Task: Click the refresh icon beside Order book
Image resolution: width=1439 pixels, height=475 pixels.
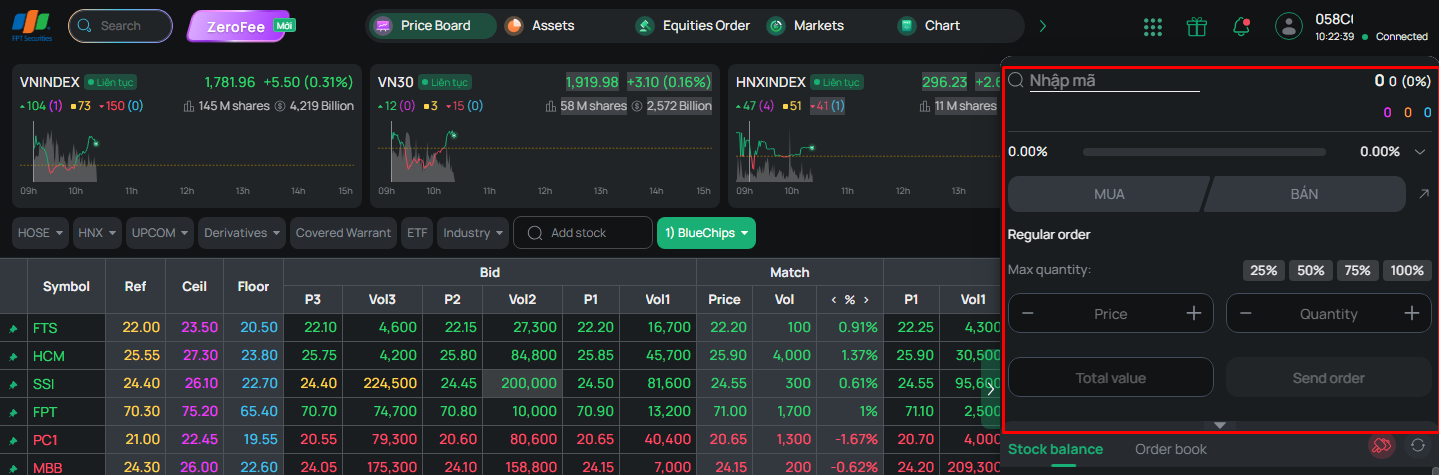Action: pos(1417,446)
